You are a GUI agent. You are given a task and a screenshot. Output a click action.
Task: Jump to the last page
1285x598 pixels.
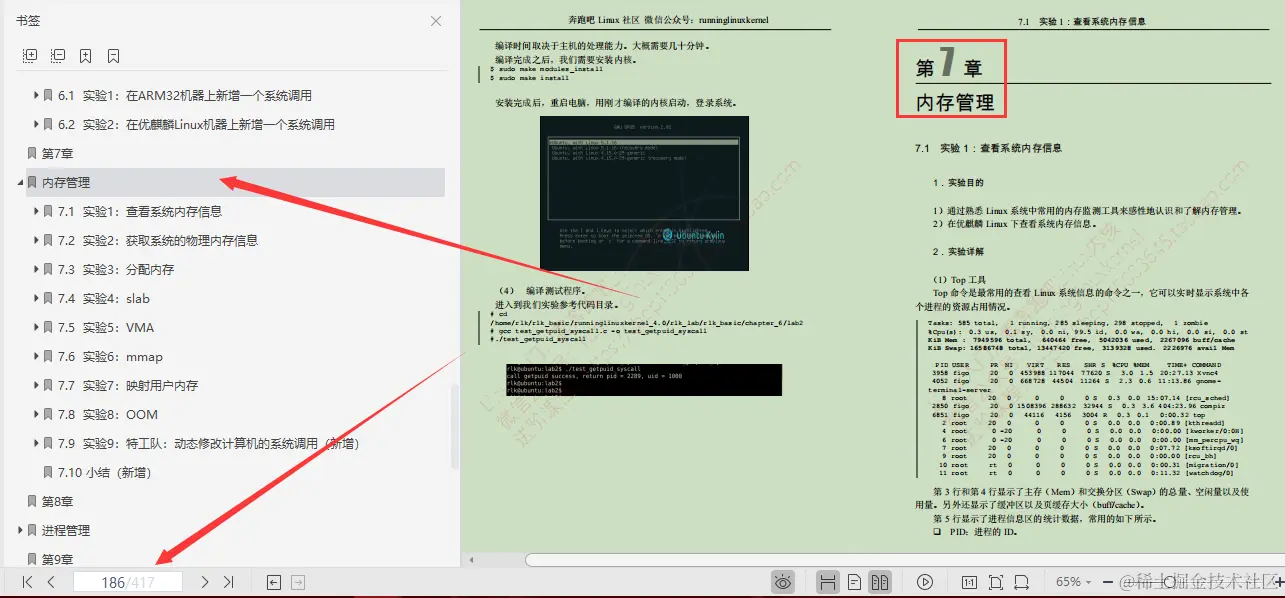228,581
